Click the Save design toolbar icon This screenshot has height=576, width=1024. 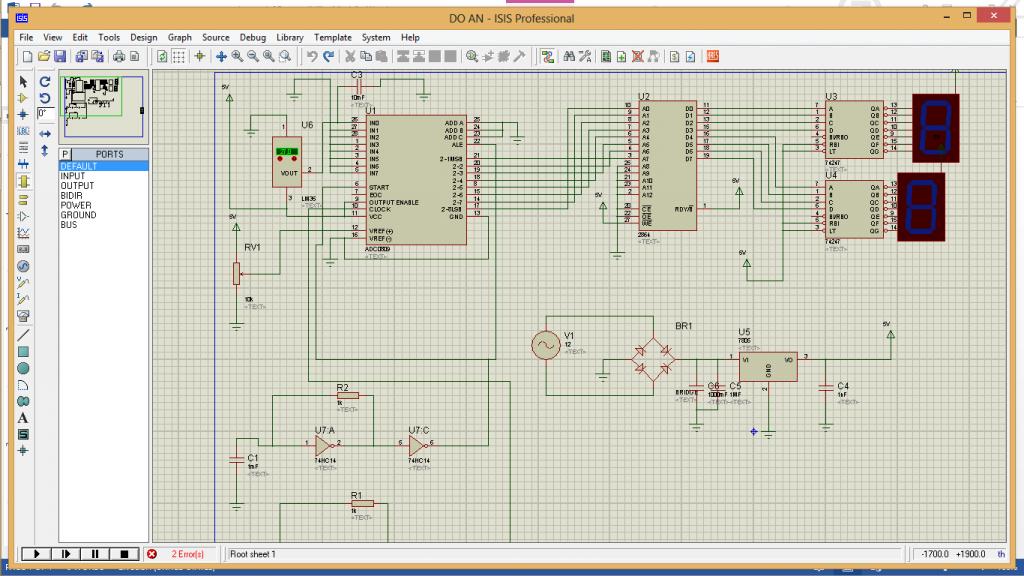point(60,56)
